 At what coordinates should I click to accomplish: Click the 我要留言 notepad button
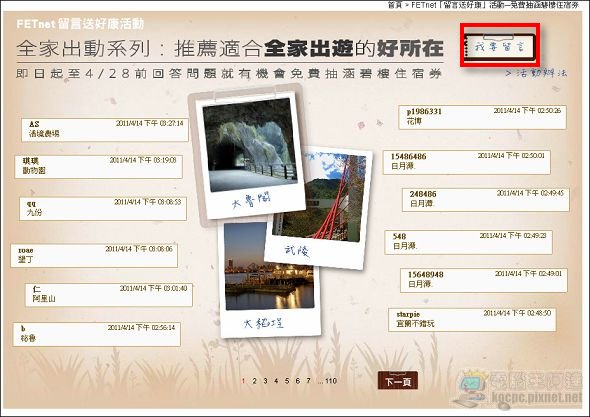pyautogui.click(x=500, y=46)
